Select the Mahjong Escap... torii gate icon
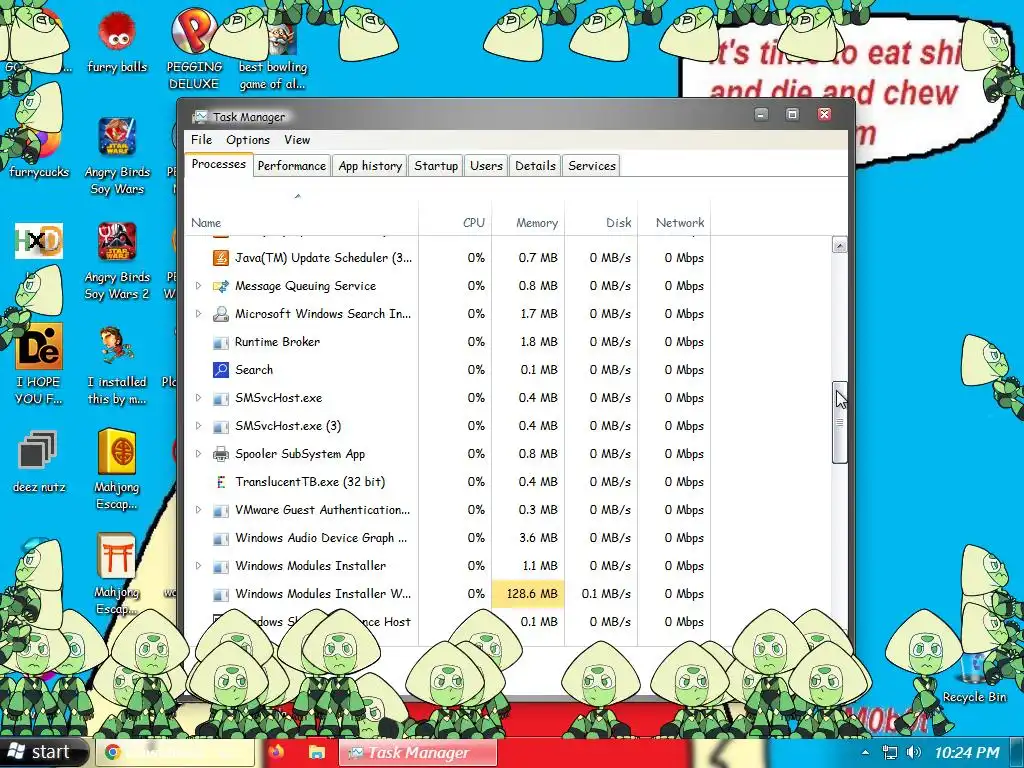The image size is (1024, 768). (117, 573)
